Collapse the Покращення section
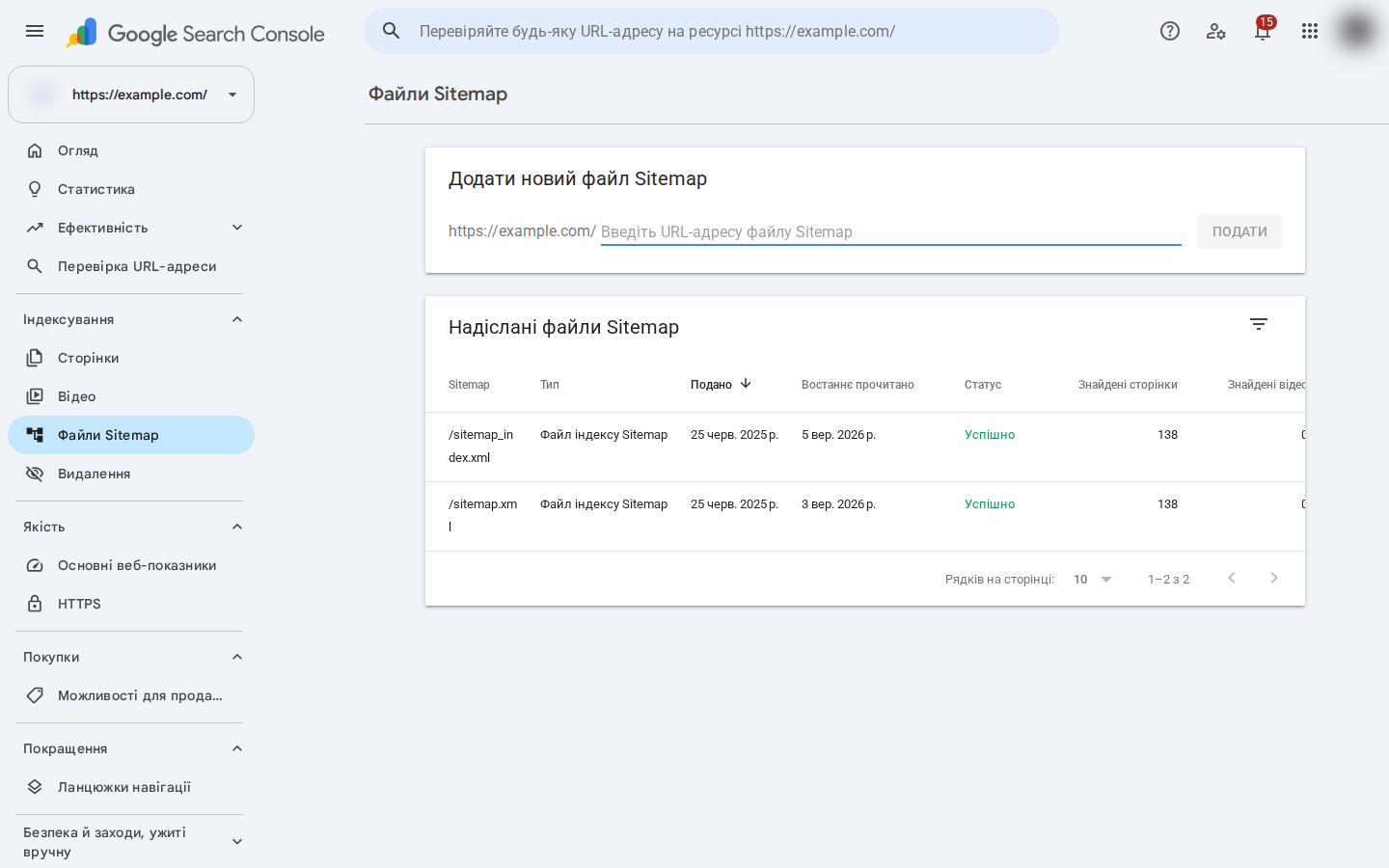 pos(237,748)
